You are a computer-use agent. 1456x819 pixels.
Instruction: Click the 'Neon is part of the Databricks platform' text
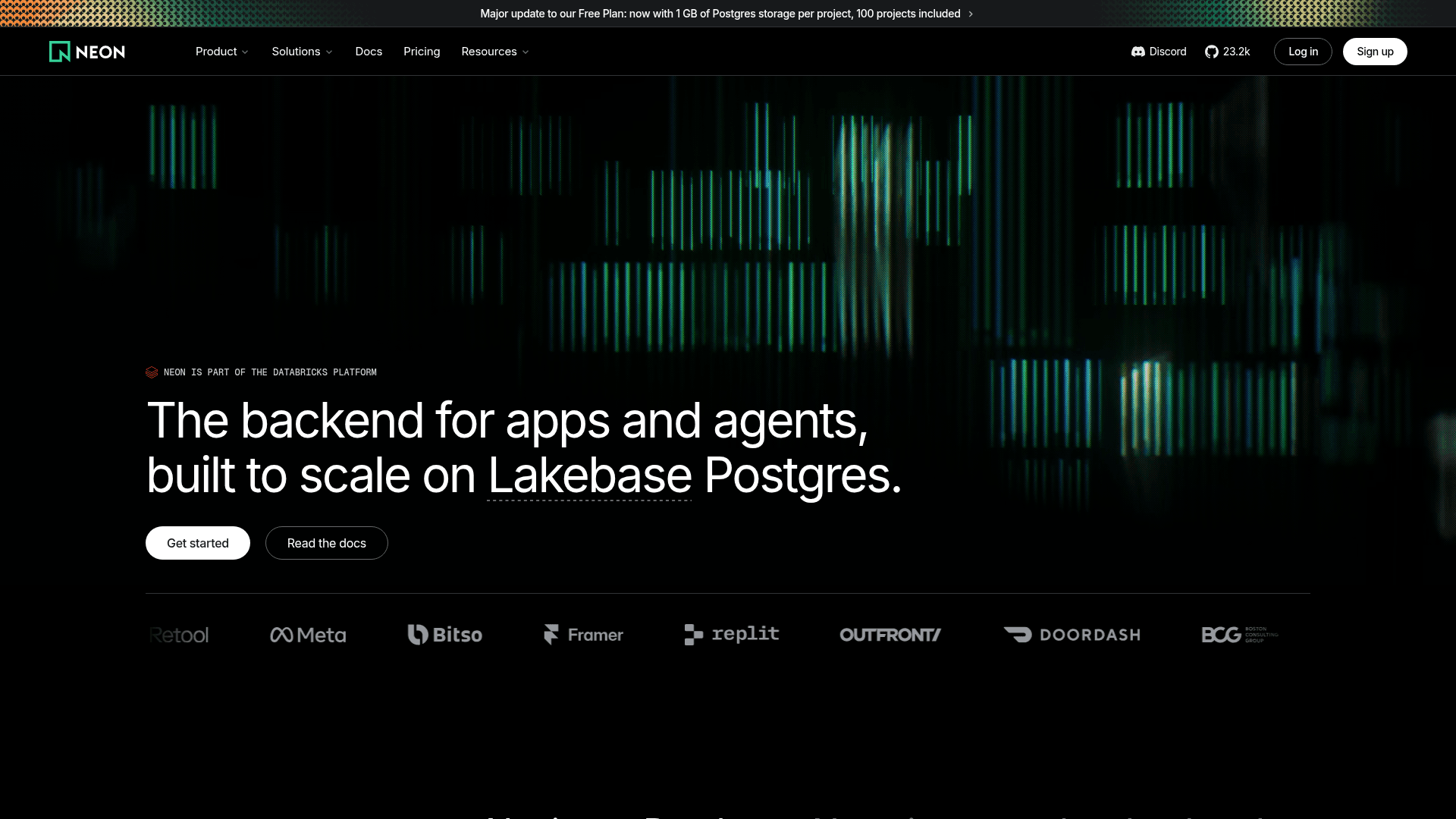click(270, 372)
